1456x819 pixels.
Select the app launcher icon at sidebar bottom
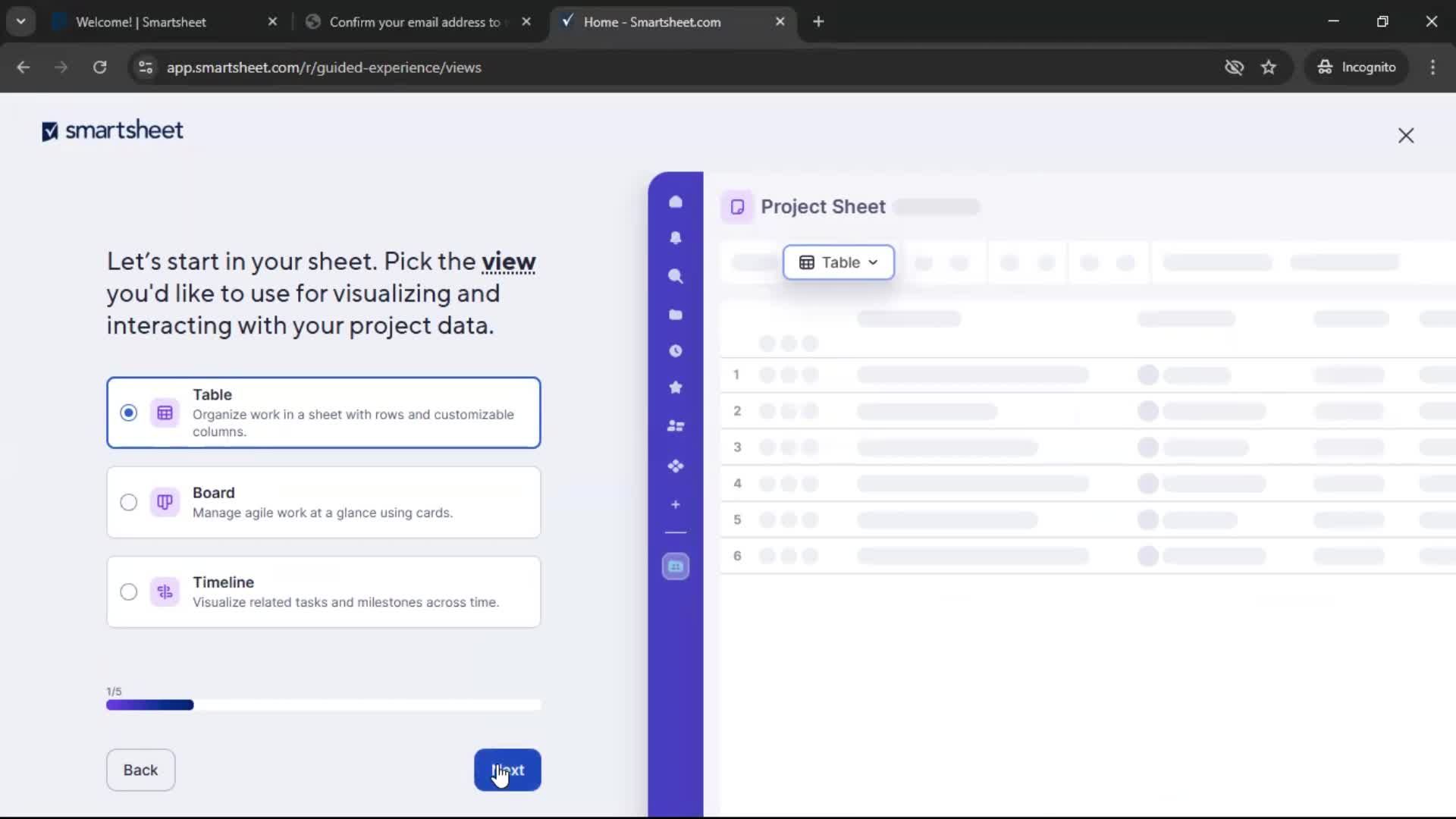pos(676,566)
